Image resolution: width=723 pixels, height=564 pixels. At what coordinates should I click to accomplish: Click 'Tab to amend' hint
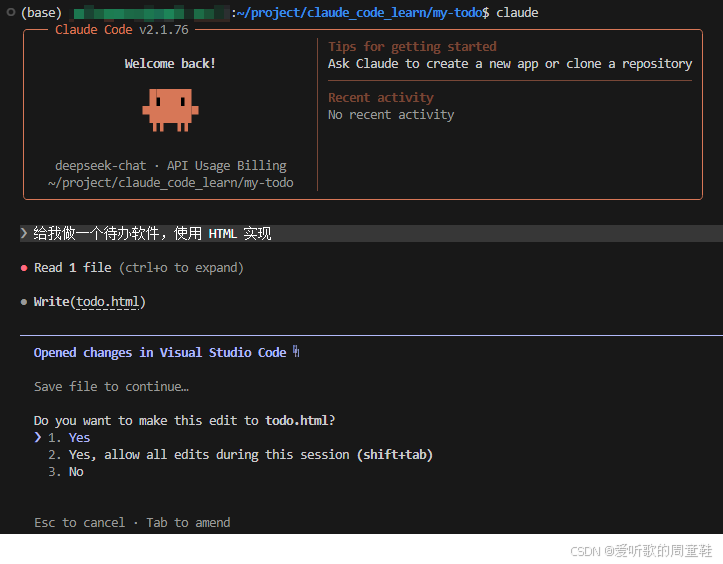point(188,522)
